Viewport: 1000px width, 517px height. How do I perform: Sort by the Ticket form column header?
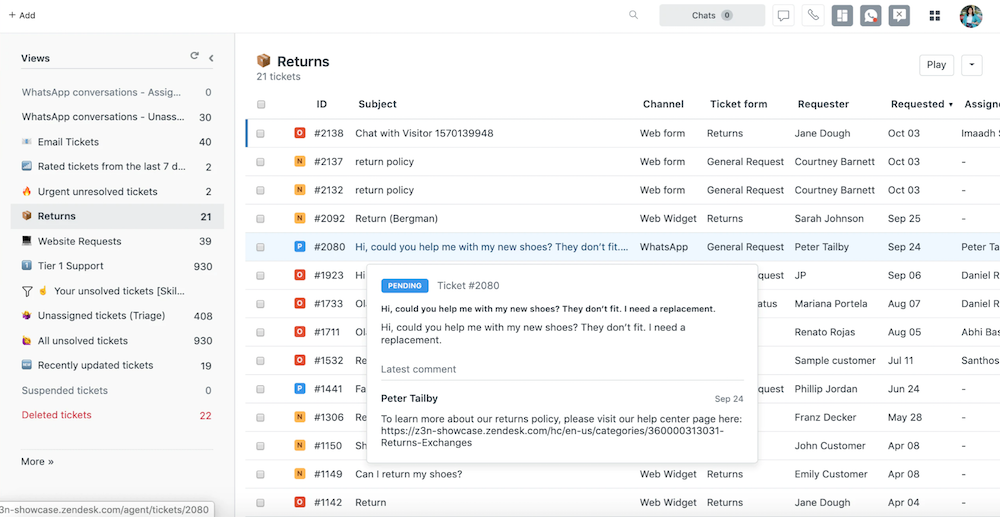click(739, 104)
